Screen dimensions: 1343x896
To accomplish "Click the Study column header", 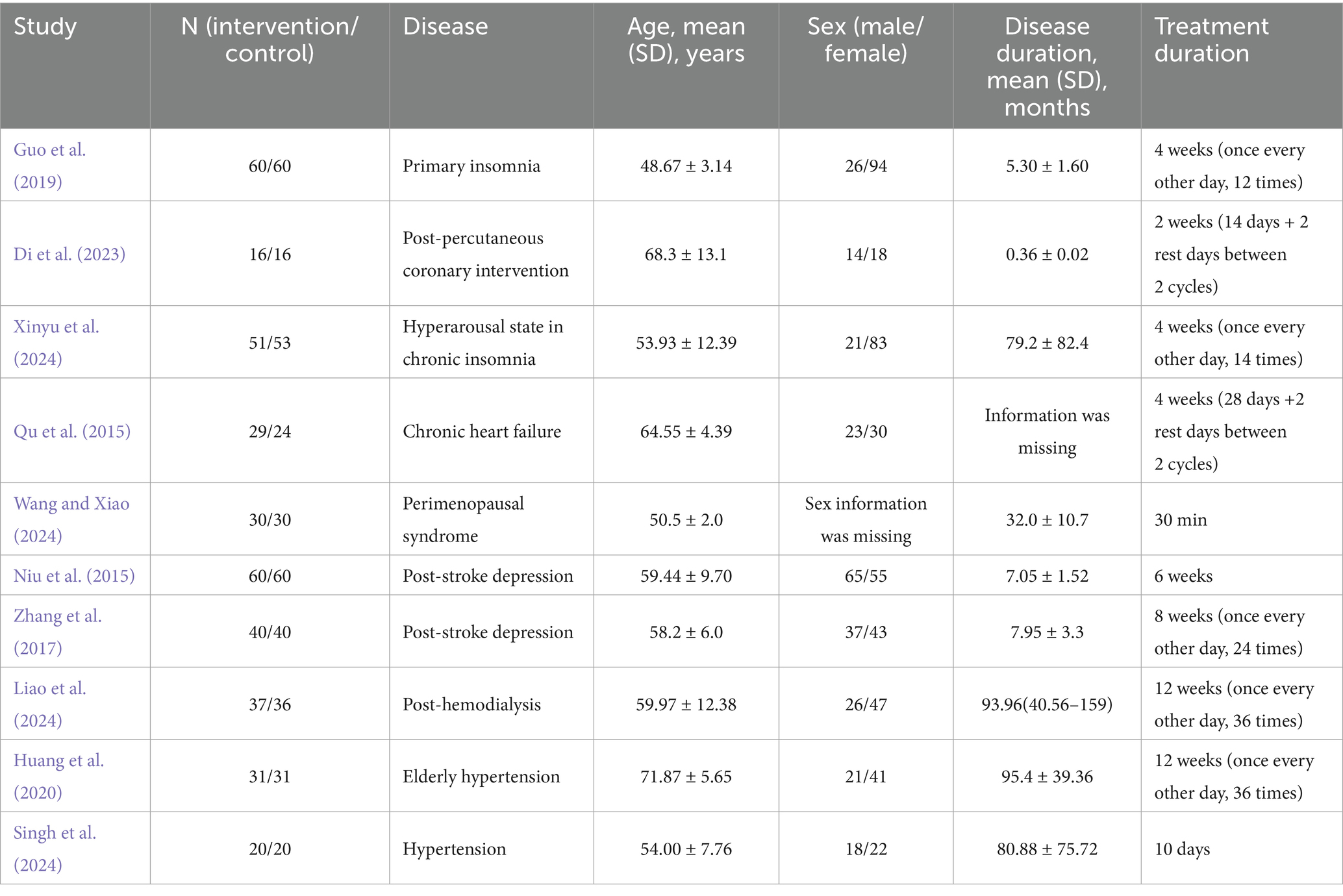I will pos(45,27).
